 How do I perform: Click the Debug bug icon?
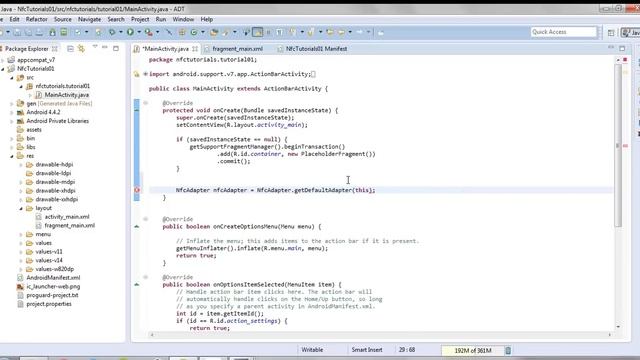[112, 32]
